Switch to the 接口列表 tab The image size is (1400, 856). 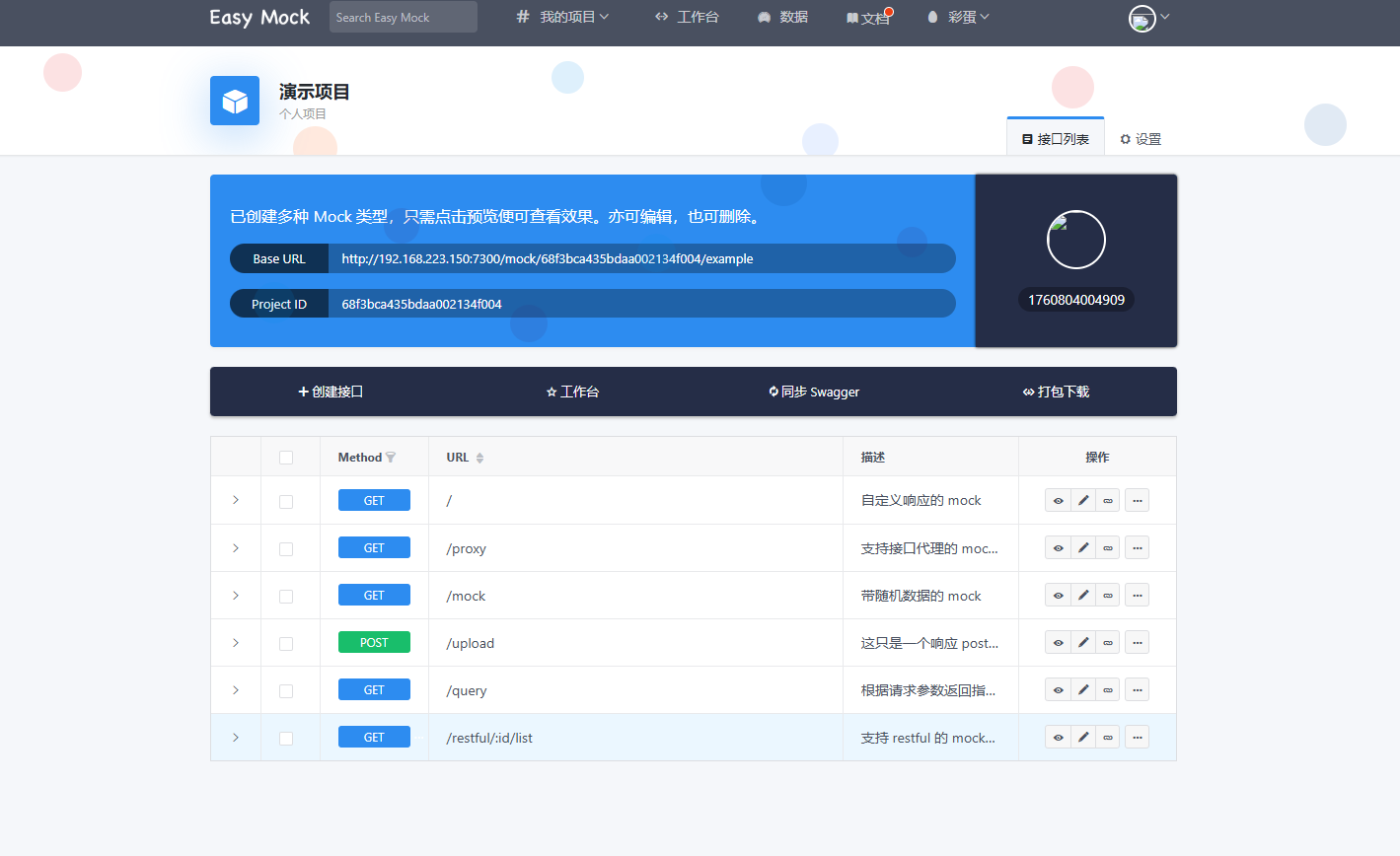(x=1056, y=139)
